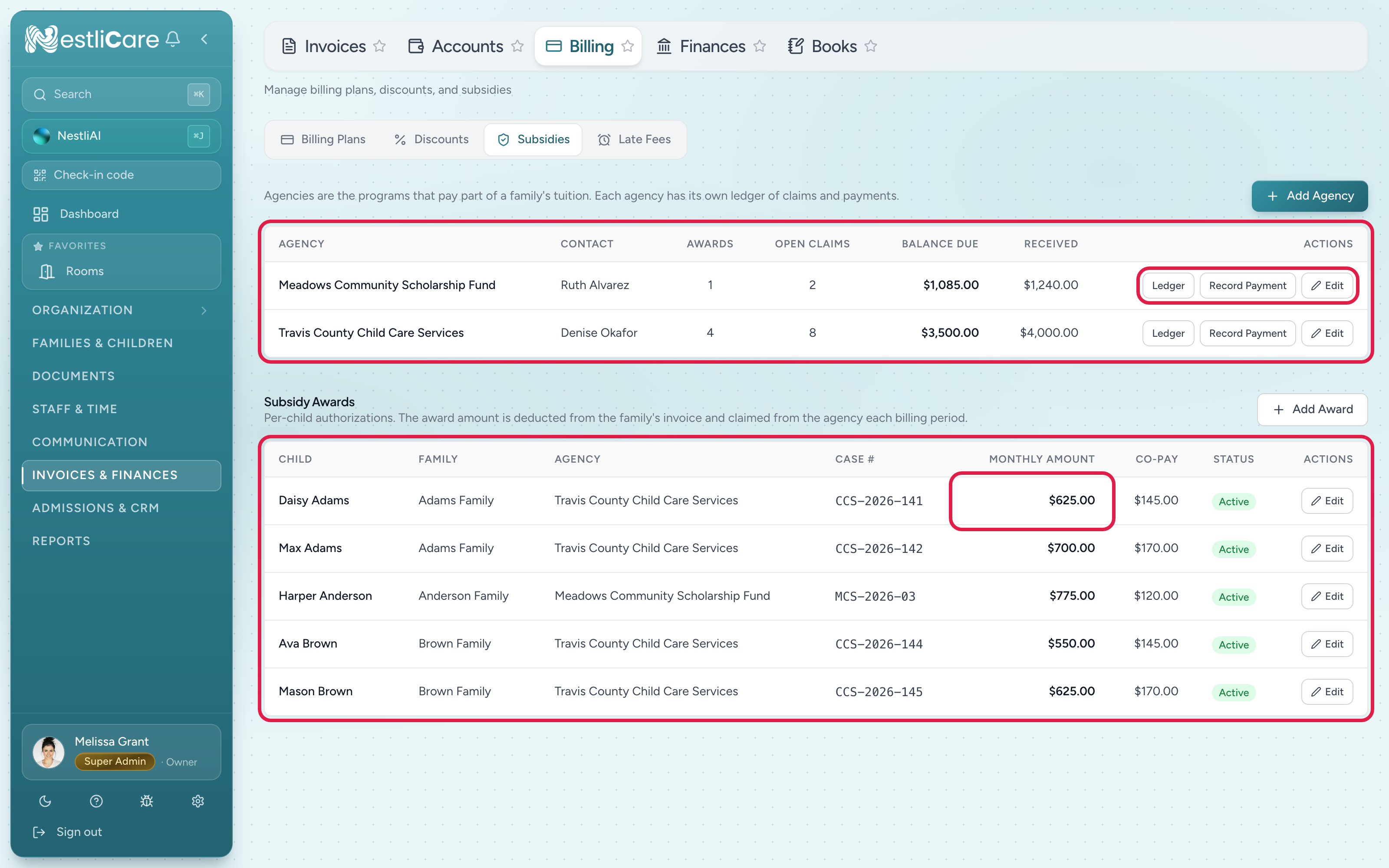Click the Super Admin badge

115,762
